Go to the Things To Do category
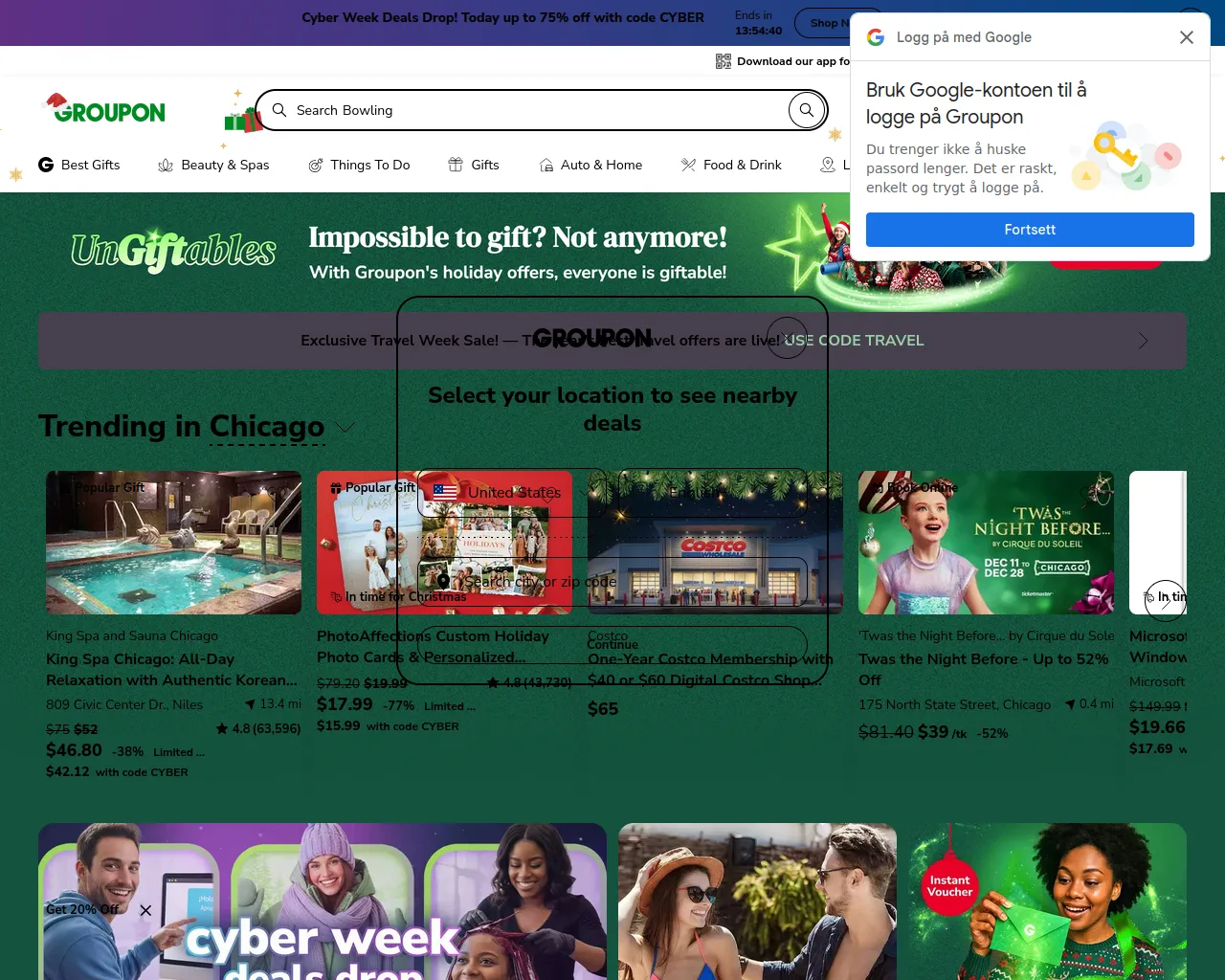This screenshot has height=980, width=1225. [x=359, y=165]
